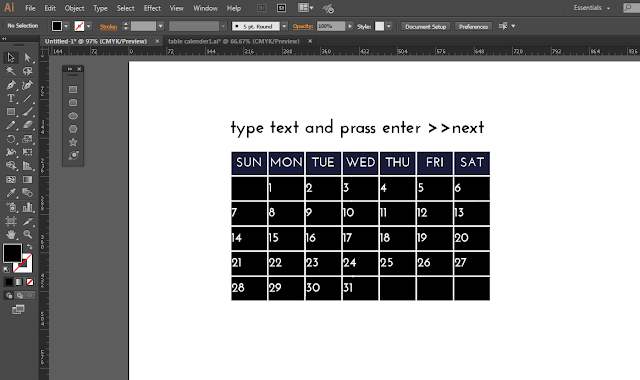Select the Scale tool
640x380 pixels.
point(27,139)
